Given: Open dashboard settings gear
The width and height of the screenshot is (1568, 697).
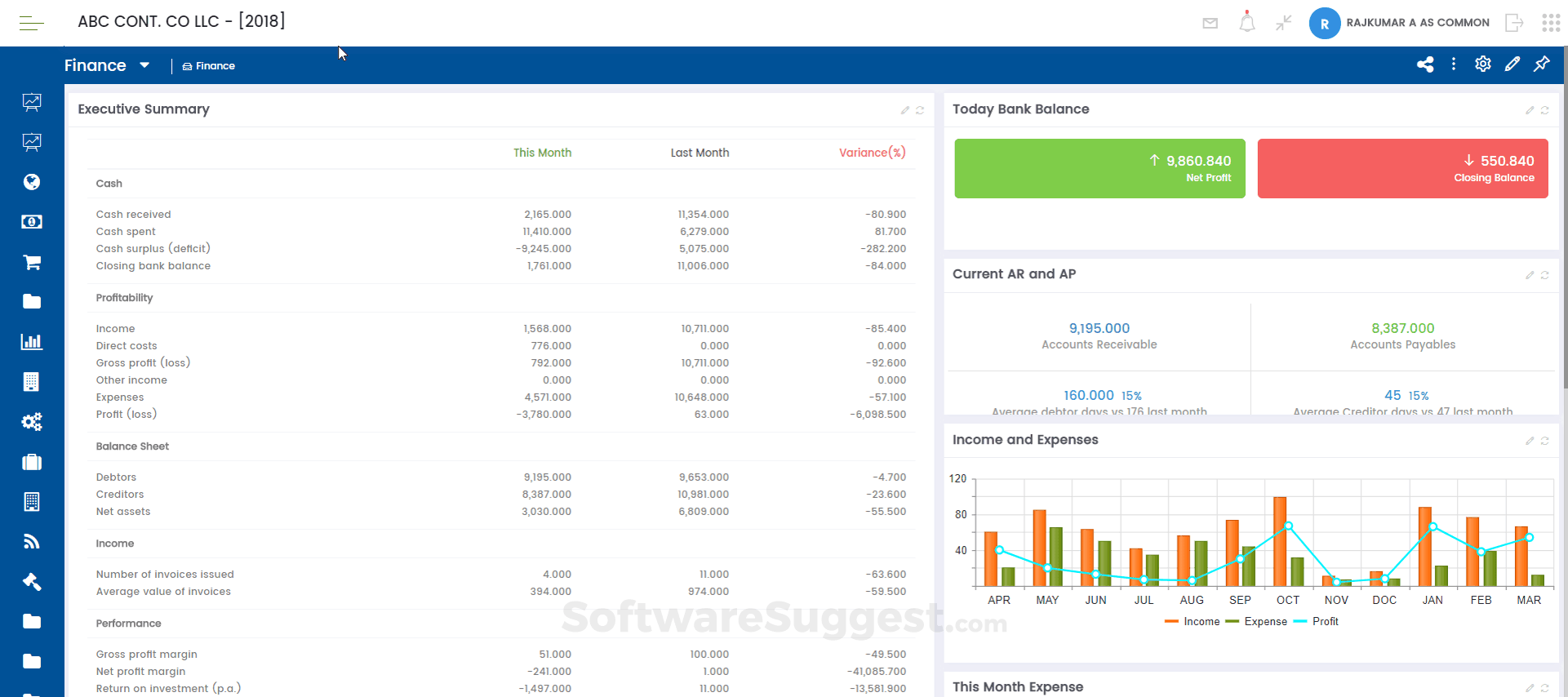Looking at the screenshot, I should (x=1483, y=64).
